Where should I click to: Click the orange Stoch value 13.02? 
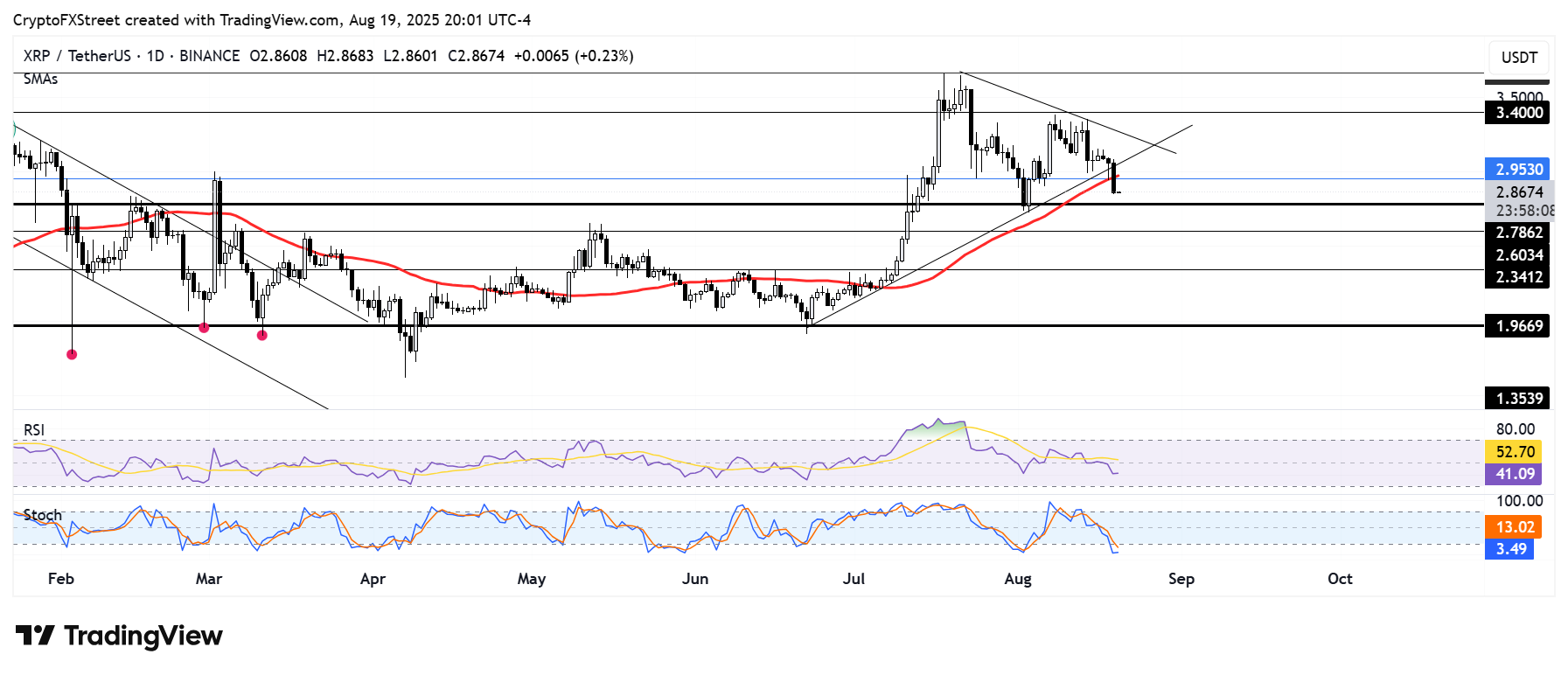(1514, 527)
